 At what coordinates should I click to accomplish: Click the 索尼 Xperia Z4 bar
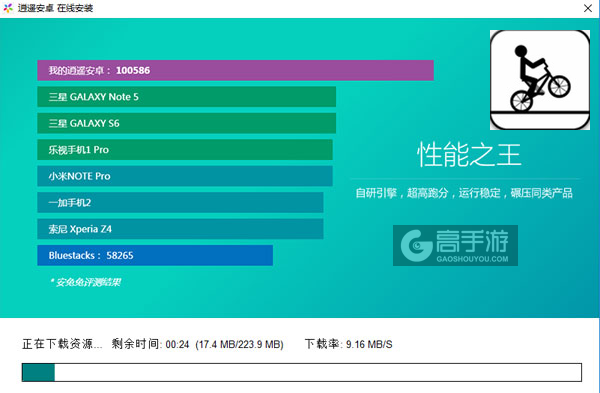(180, 229)
